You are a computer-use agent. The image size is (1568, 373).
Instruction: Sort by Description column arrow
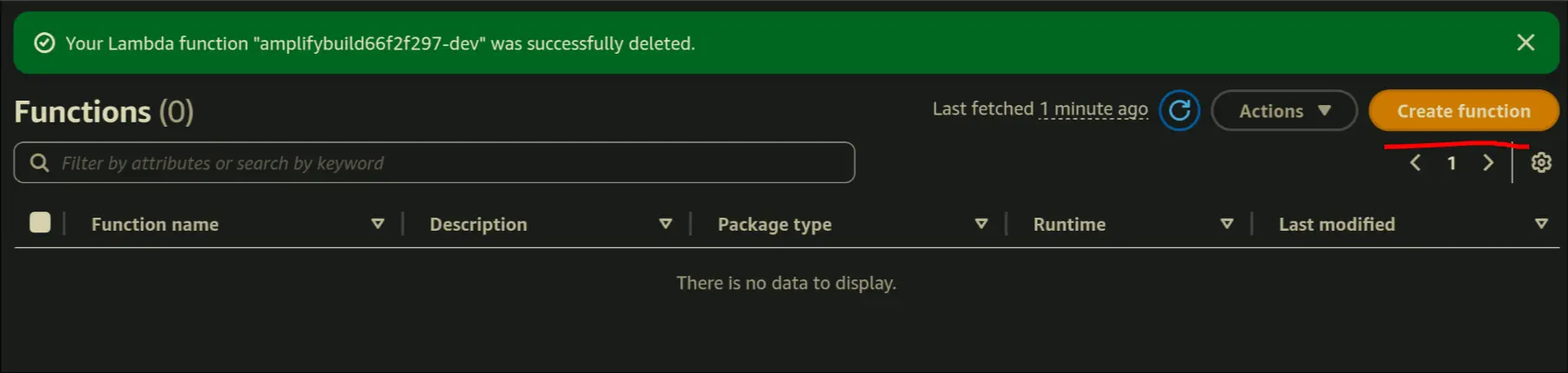[665, 224]
